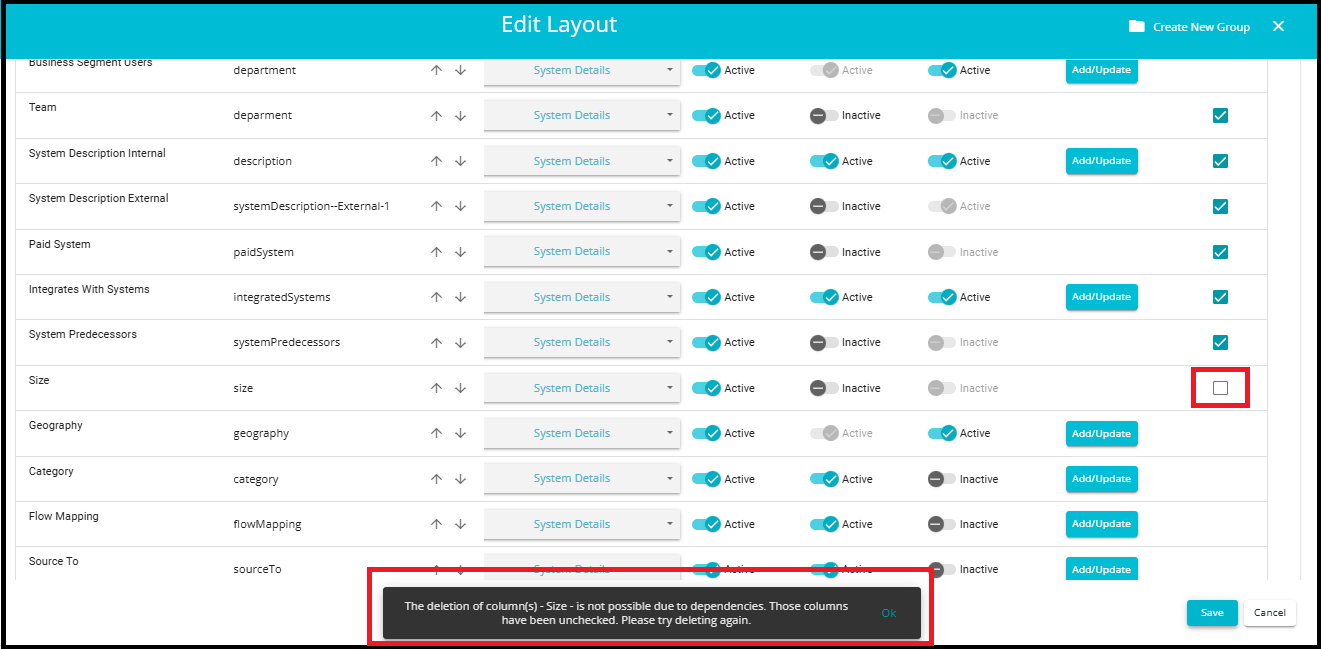Toggle the first Active switch for Category
This screenshot has height=649, width=1321.
tap(706, 479)
